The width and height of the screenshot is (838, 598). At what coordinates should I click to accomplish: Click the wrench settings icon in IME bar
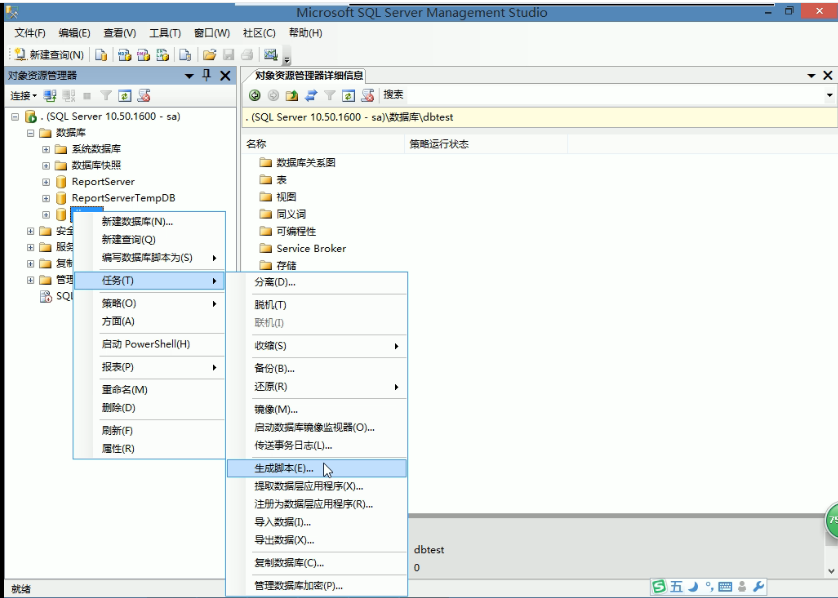pyautogui.click(x=758, y=587)
